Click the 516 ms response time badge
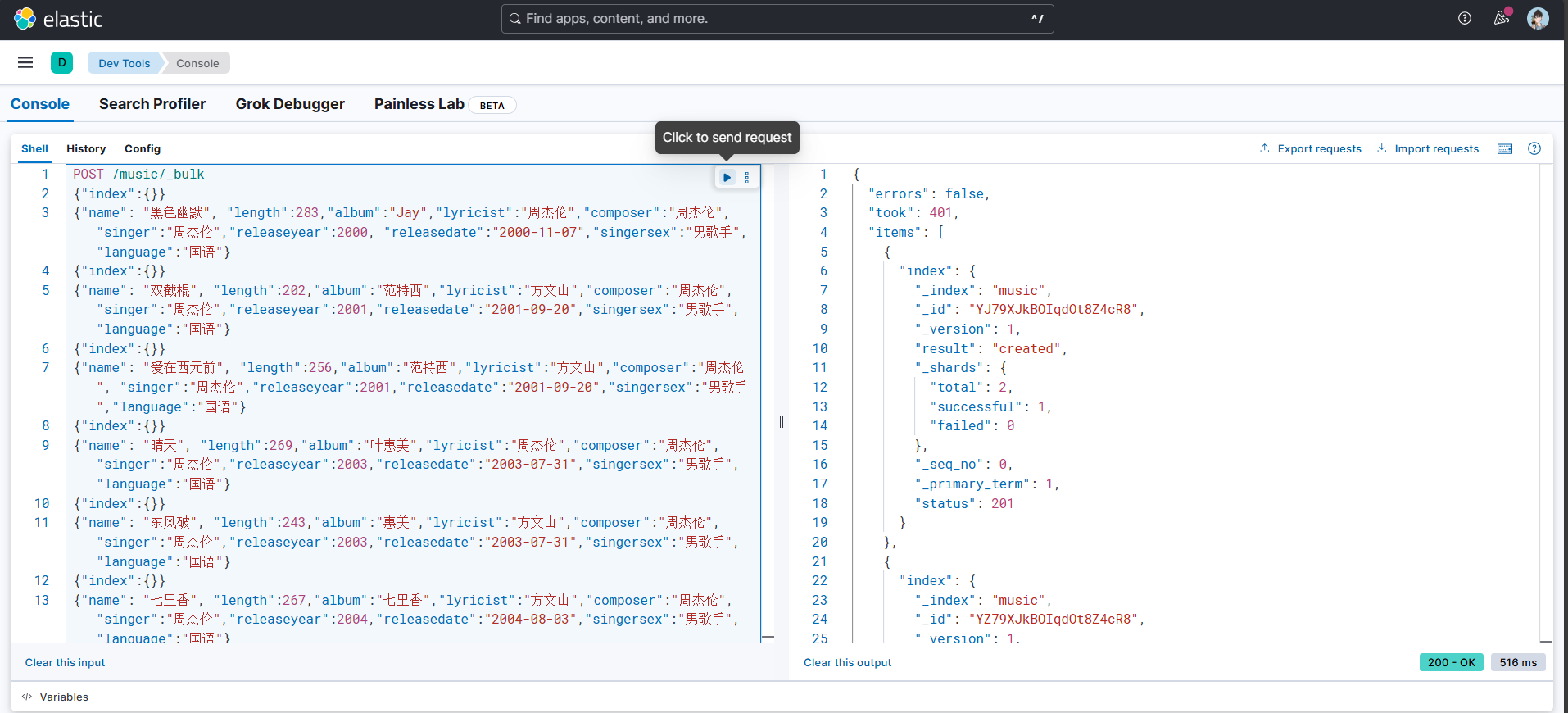The height and width of the screenshot is (713, 1568). click(x=1518, y=662)
